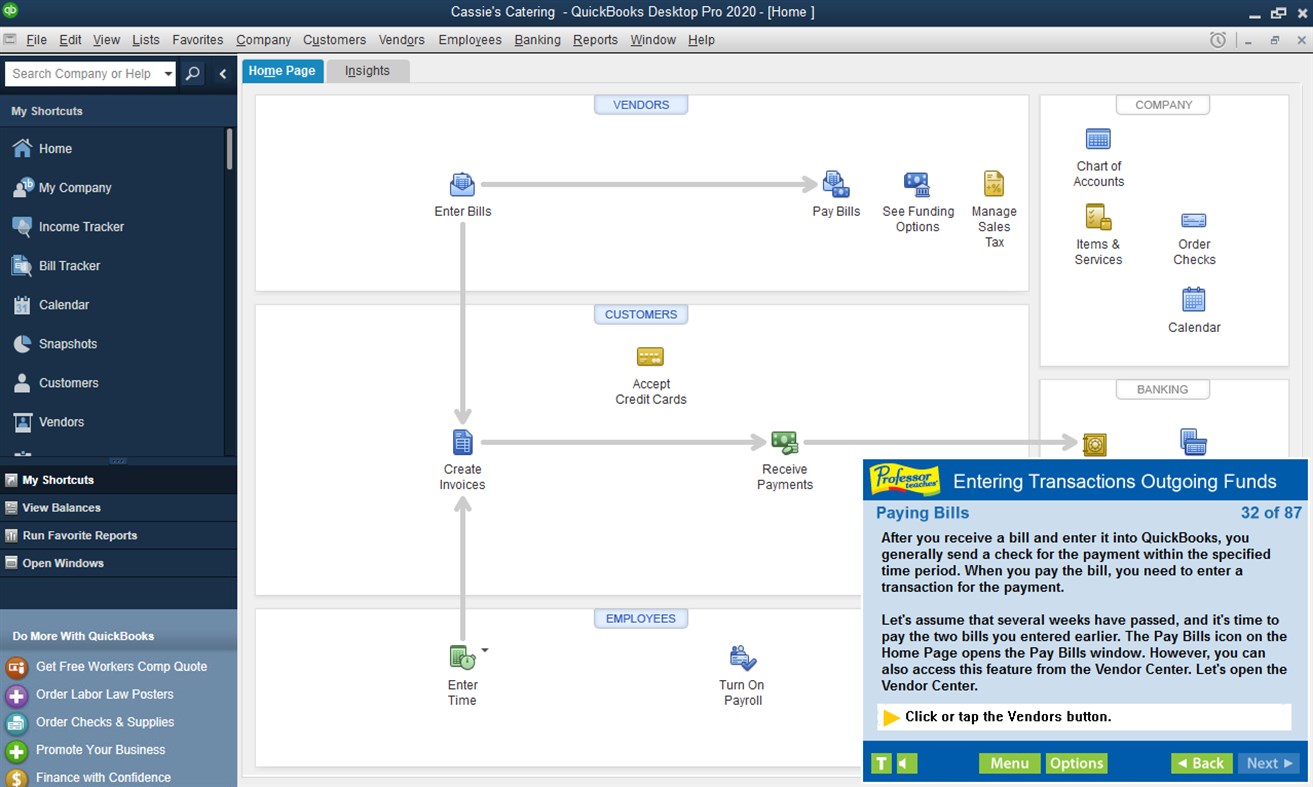Viewport: 1313px width, 787px height.
Task: Open See Funding Options
Action: 917,185
